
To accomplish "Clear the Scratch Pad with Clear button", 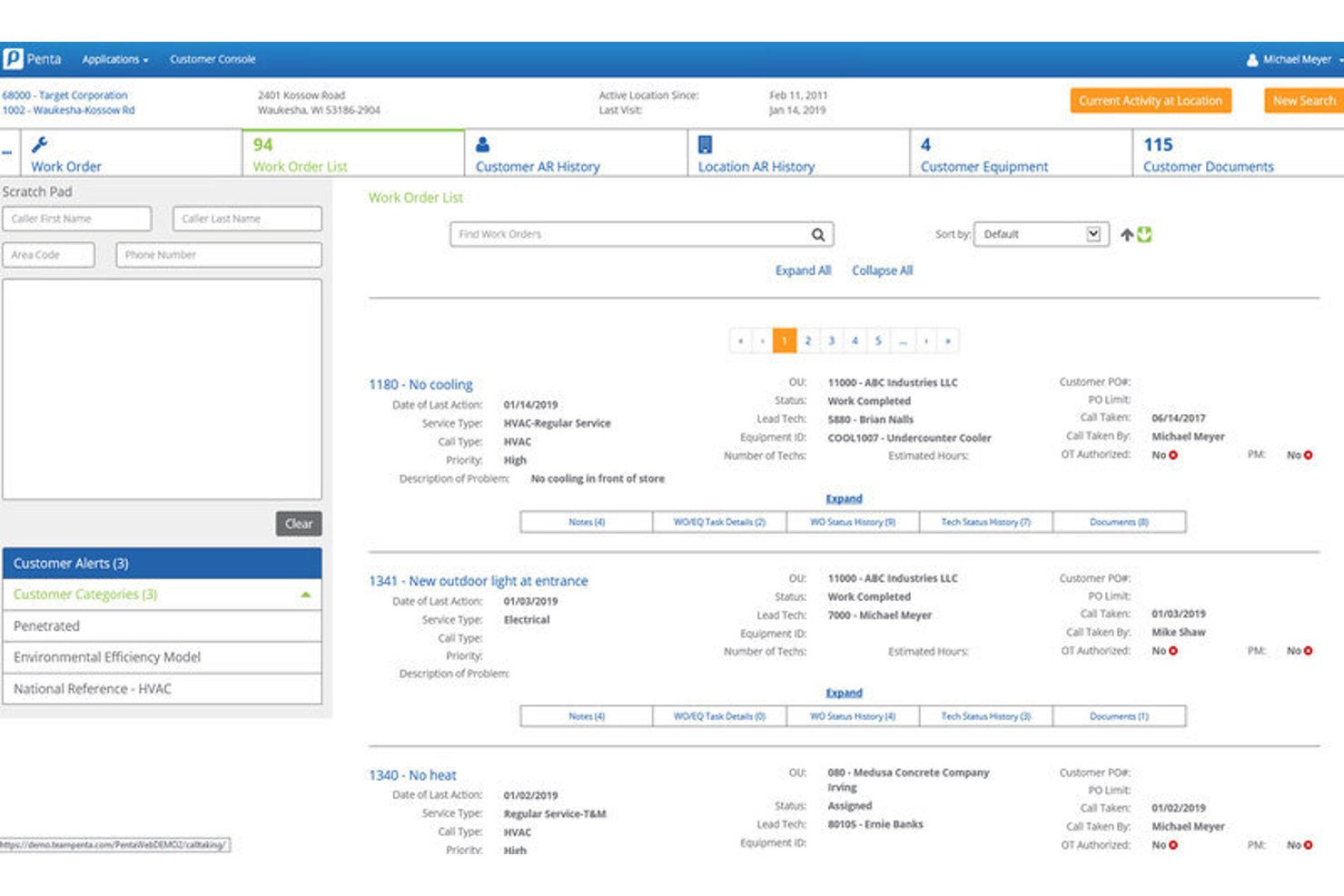I will (x=299, y=524).
